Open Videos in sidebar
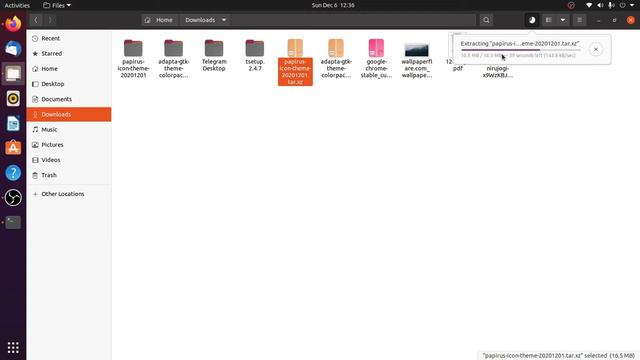640x360 pixels. (x=69, y=160)
